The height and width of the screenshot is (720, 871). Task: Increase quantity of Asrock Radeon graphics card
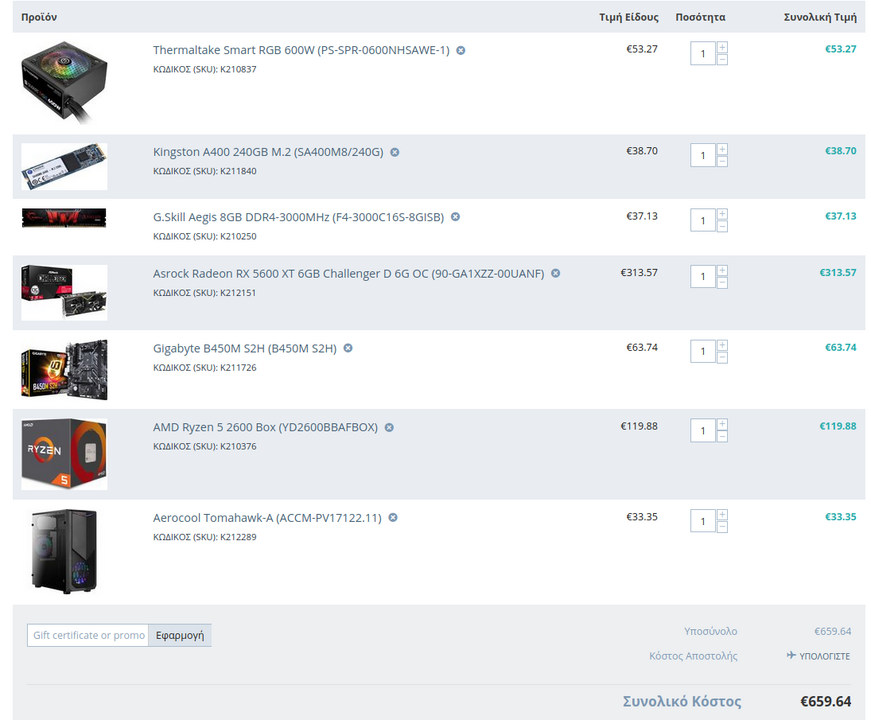point(722,271)
